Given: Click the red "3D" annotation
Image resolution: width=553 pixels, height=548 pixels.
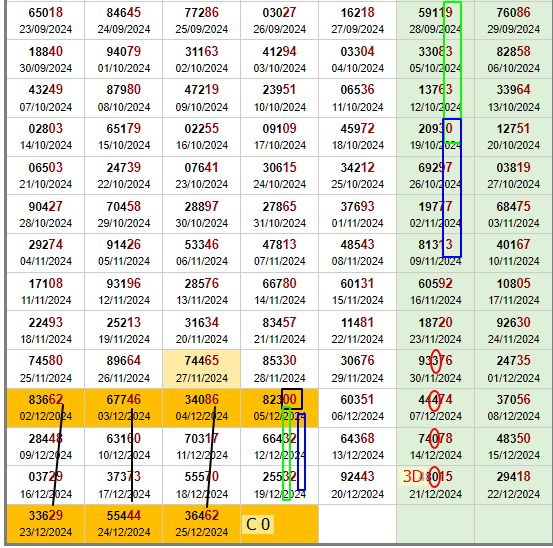Looking at the screenshot, I should (412, 477).
